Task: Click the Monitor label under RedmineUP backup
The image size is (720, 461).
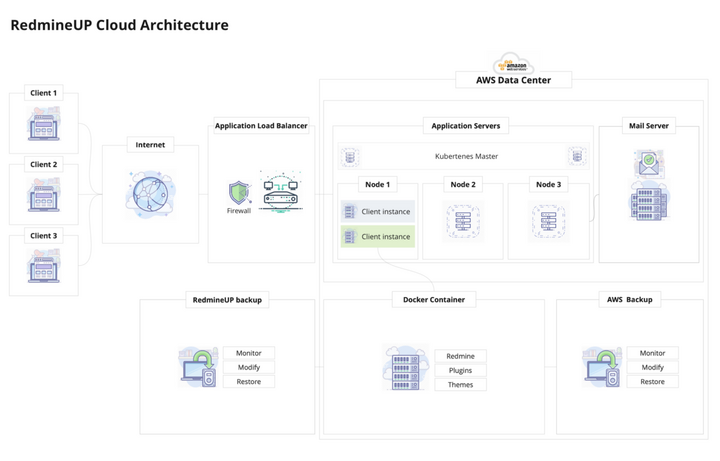Action: click(x=249, y=353)
